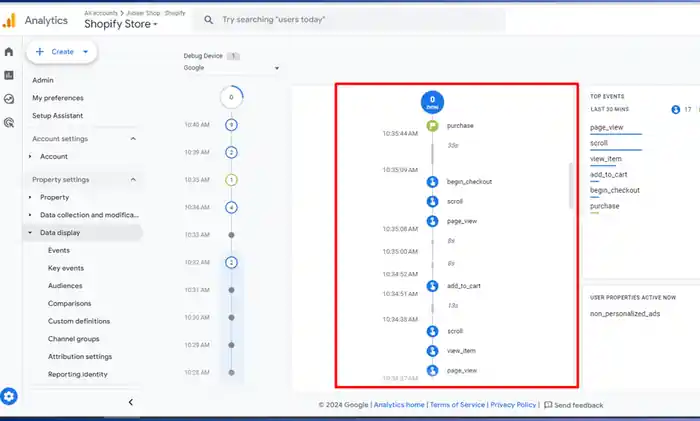The height and width of the screenshot is (421, 700).
Task: Click the add_to_cart event icon
Action: click(432, 286)
